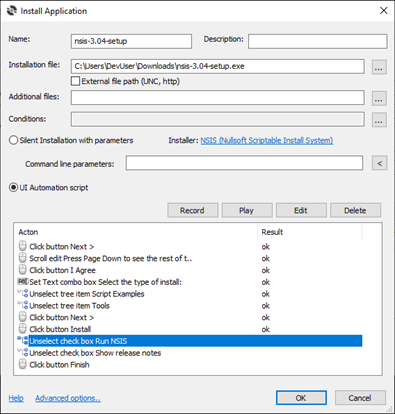Click the Install Application title bar icon
Screen dimensions: 395x414
point(12,11)
